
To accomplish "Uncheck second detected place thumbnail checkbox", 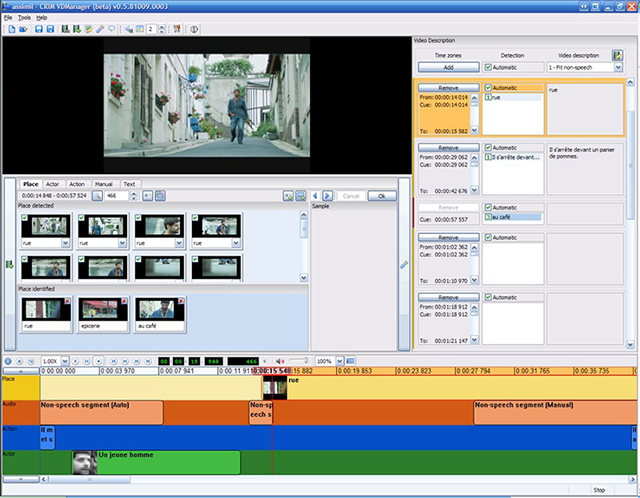I will coord(82,218).
